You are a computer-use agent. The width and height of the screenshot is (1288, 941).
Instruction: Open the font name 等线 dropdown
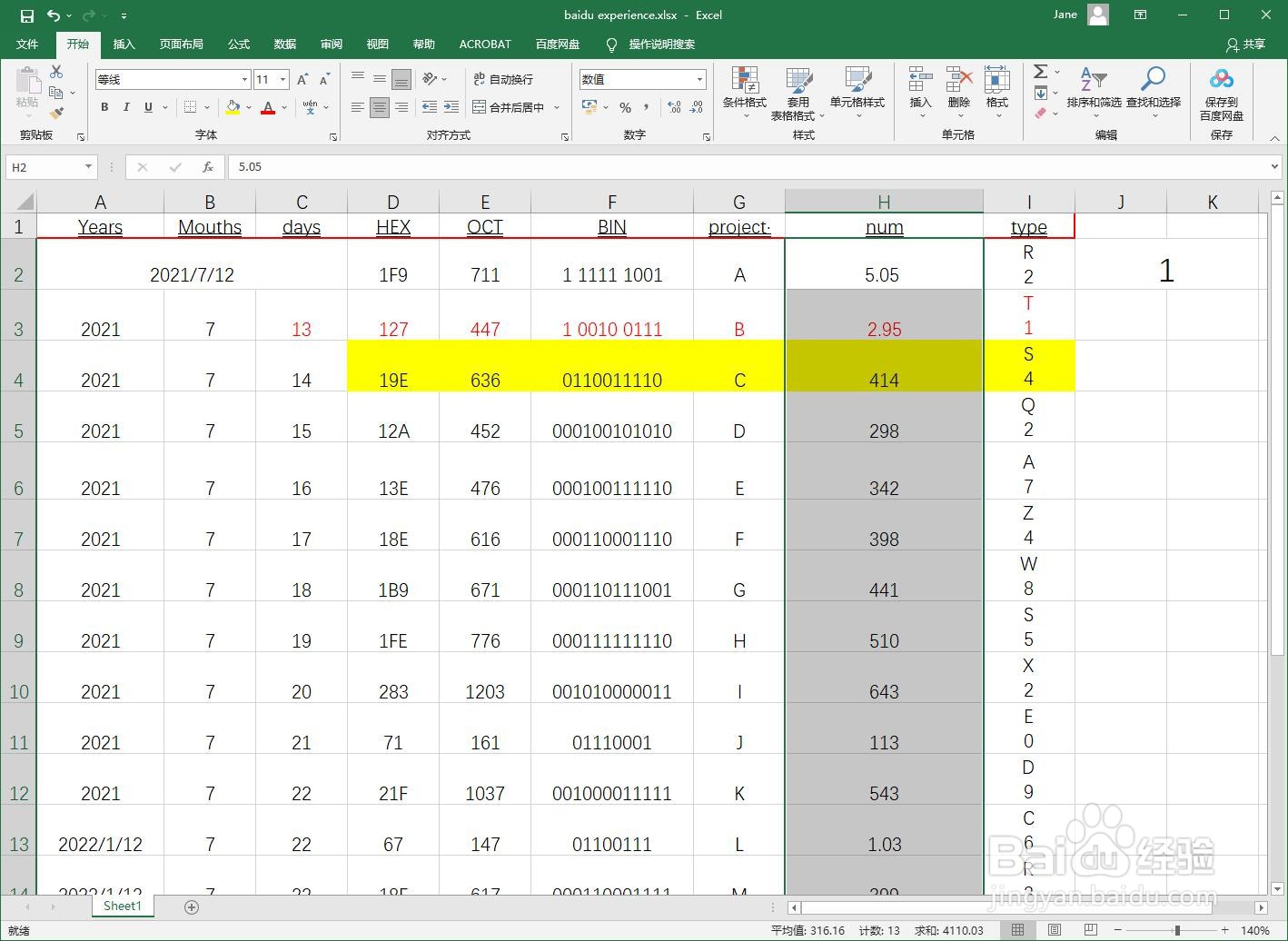244,80
